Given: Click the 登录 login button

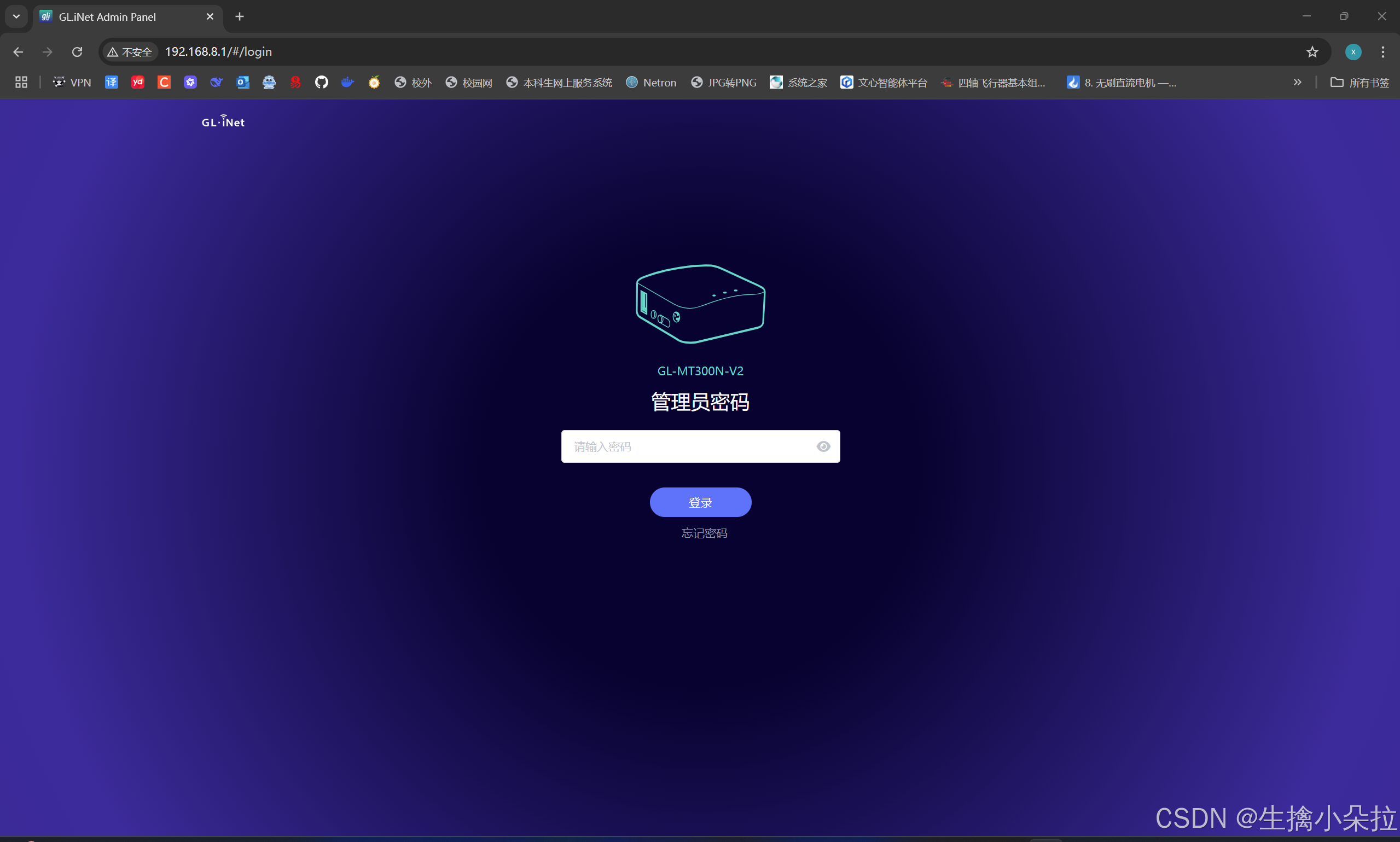Looking at the screenshot, I should (x=700, y=502).
